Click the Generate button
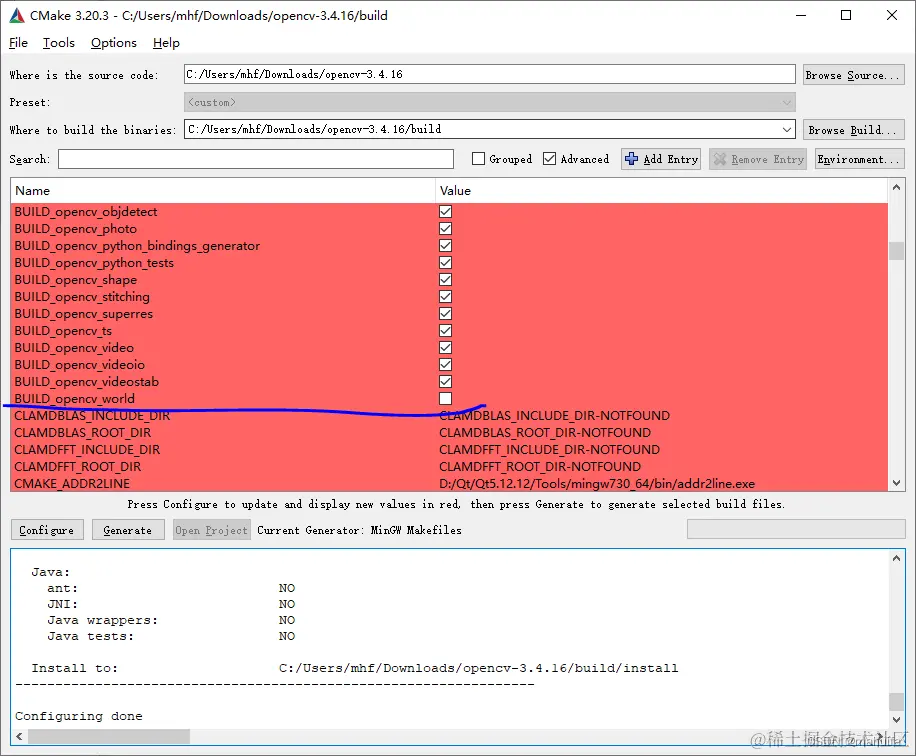 pyautogui.click(x=127, y=530)
